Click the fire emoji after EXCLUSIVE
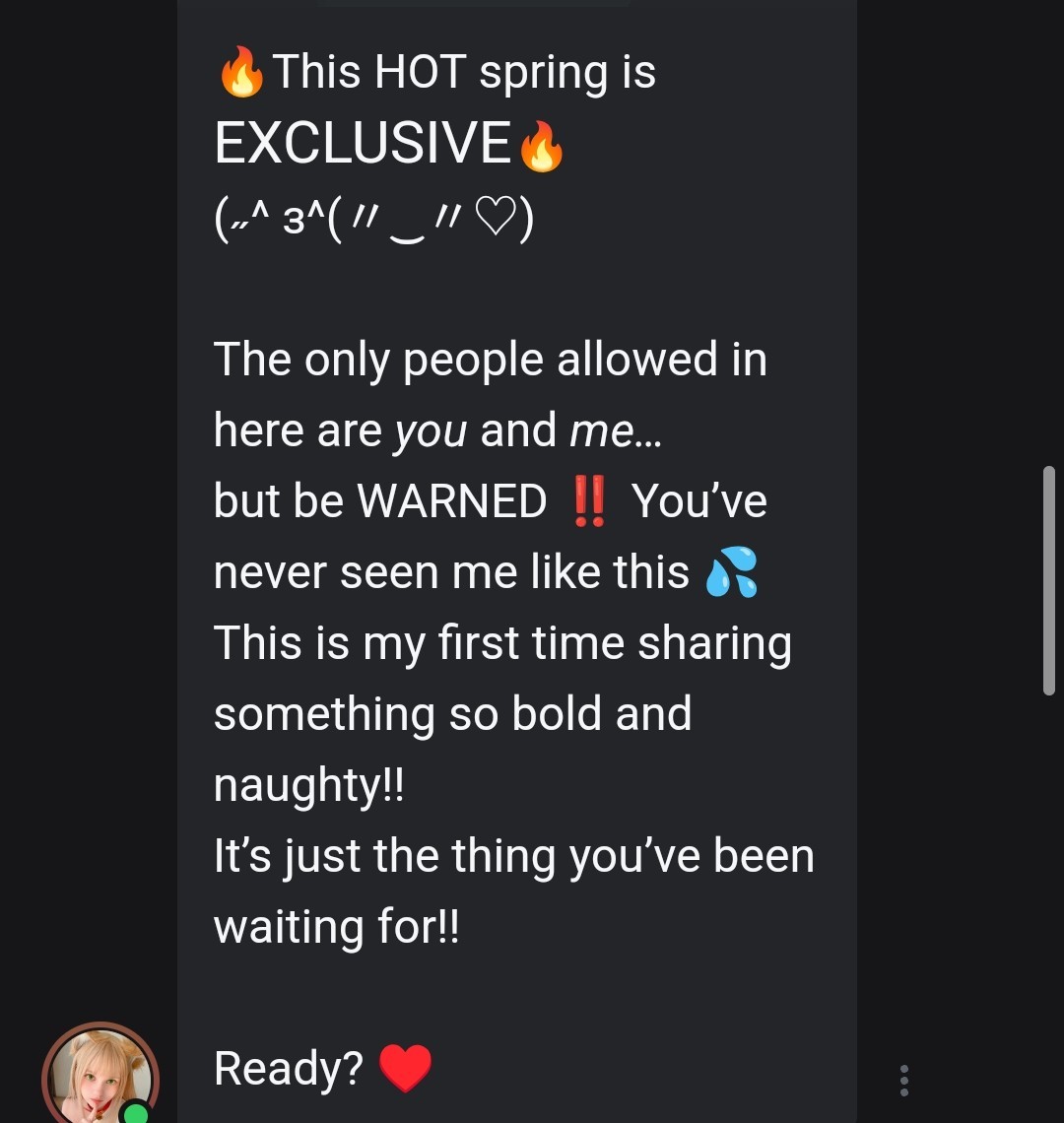1064x1123 pixels. pyautogui.click(x=541, y=149)
